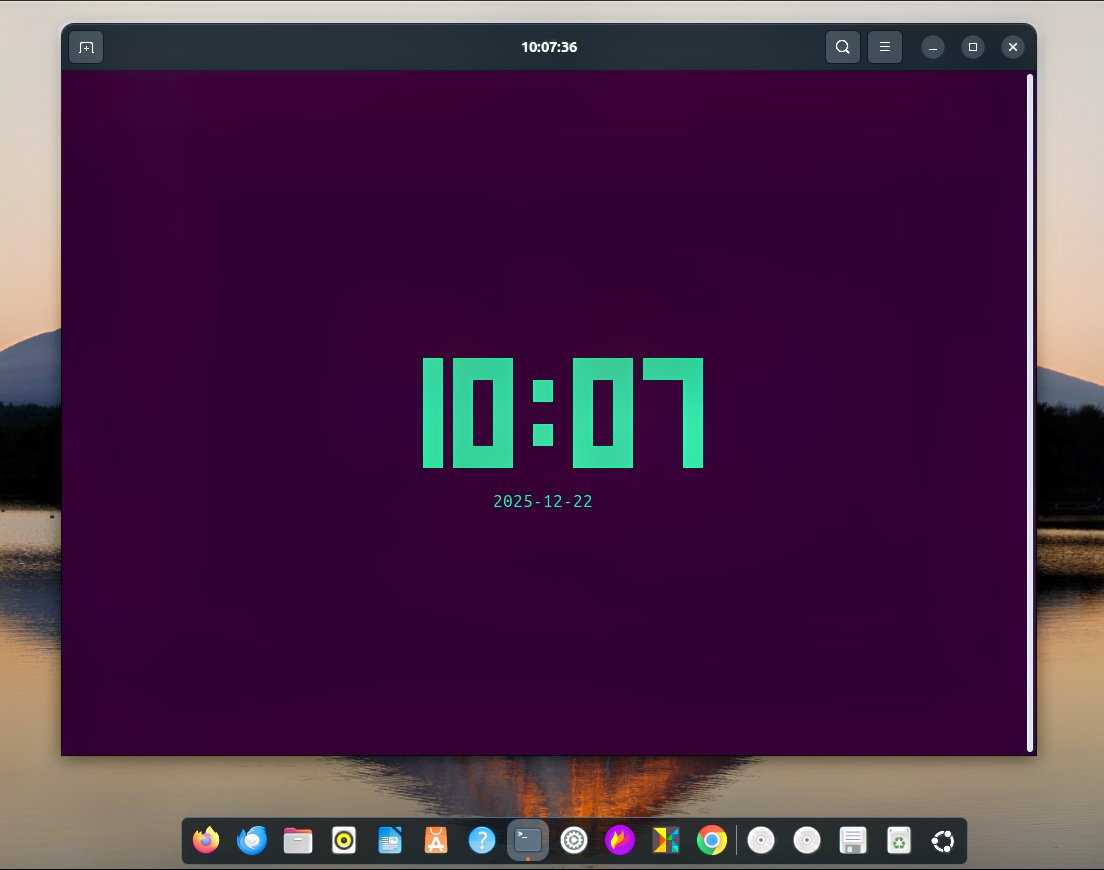Open Thunderbird mail from the dock

(251, 840)
